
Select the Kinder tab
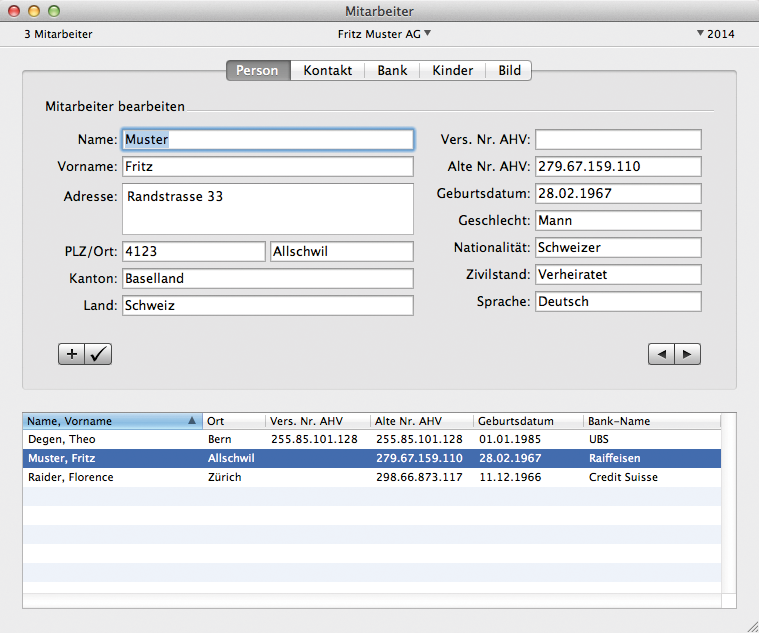(453, 71)
